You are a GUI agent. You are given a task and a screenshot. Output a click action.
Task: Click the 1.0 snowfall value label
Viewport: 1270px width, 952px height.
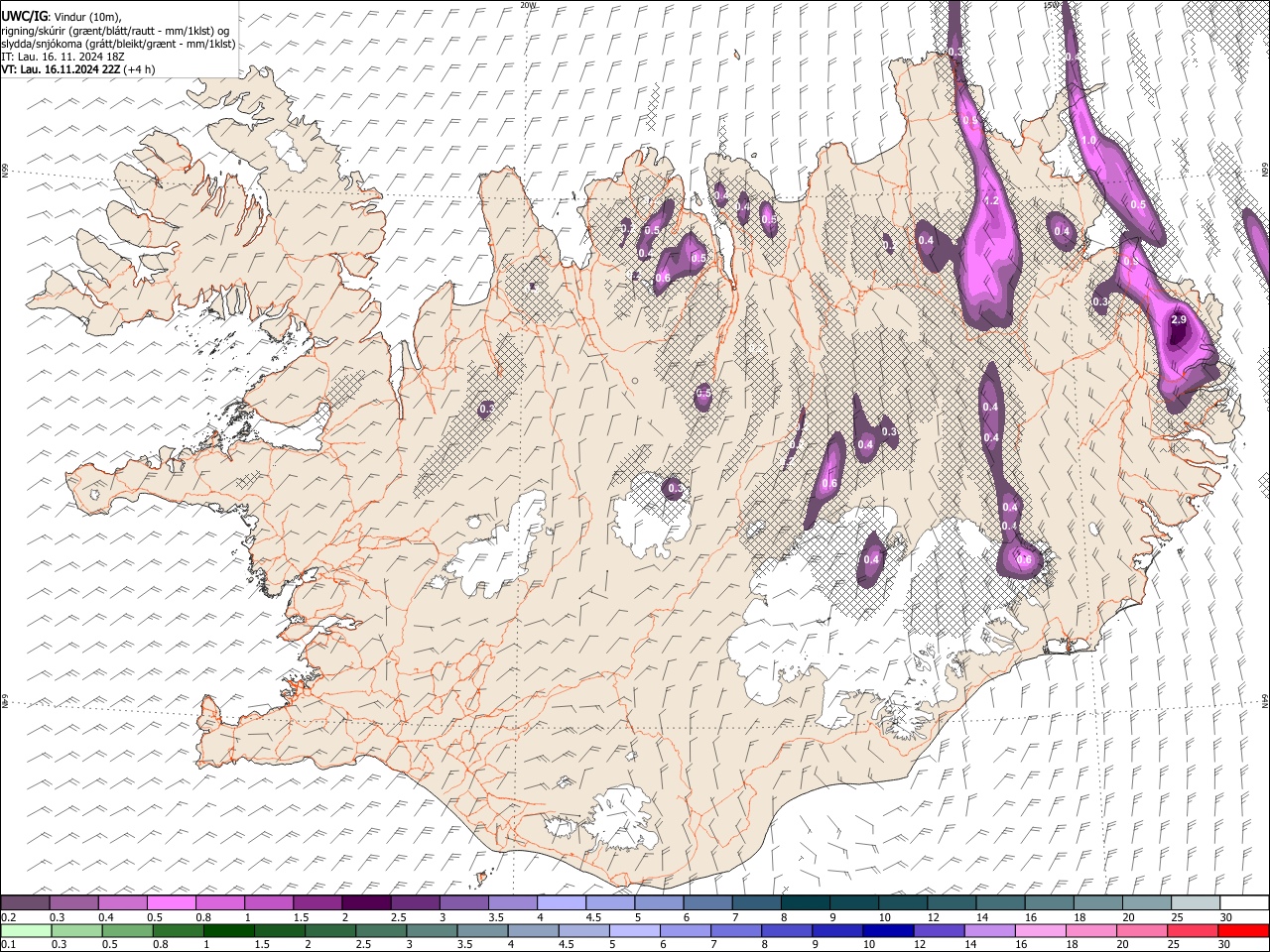pyautogui.click(x=1088, y=141)
